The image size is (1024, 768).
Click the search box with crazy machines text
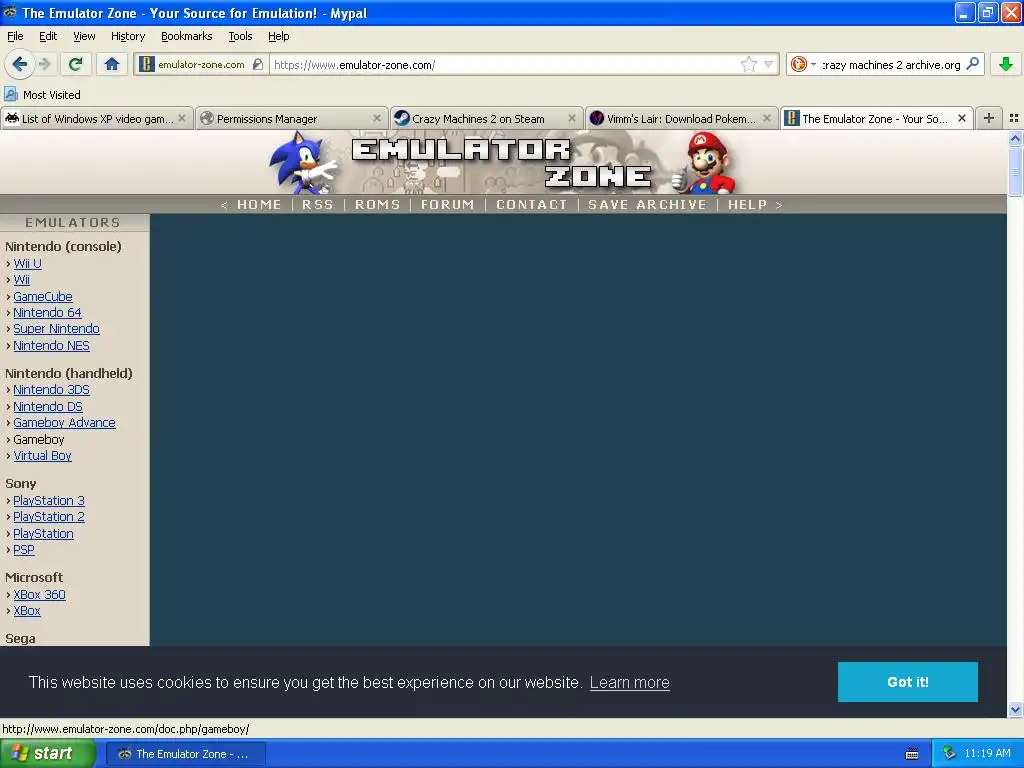(x=891, y=65)
